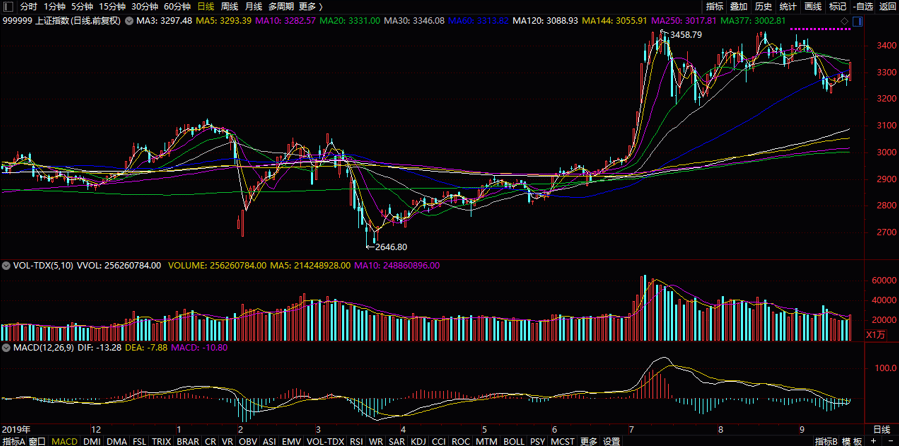
Task: Click the panel layout icon at top-left
Action: click(9, 6)
